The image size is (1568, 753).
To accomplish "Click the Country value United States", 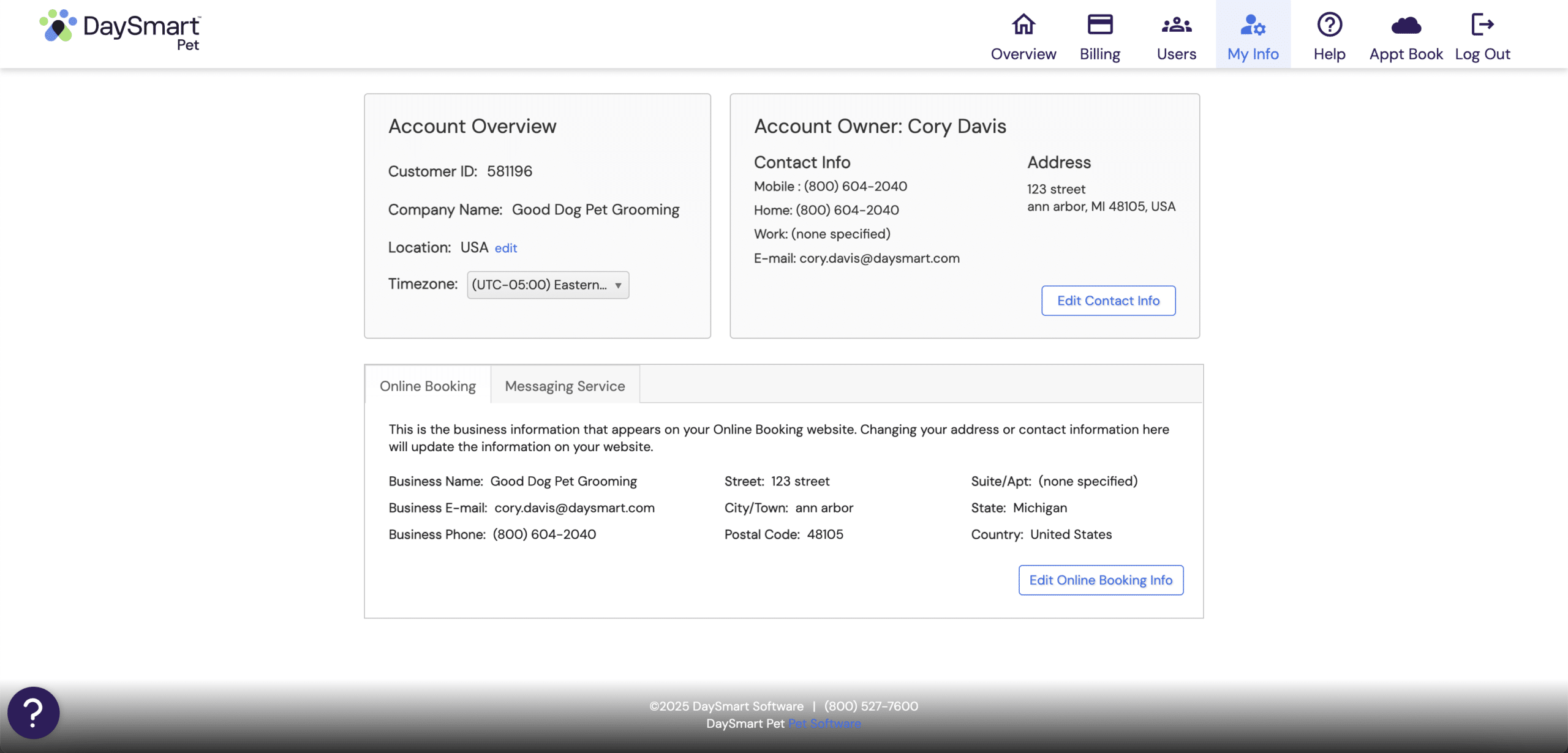I will pos(1071,534).
